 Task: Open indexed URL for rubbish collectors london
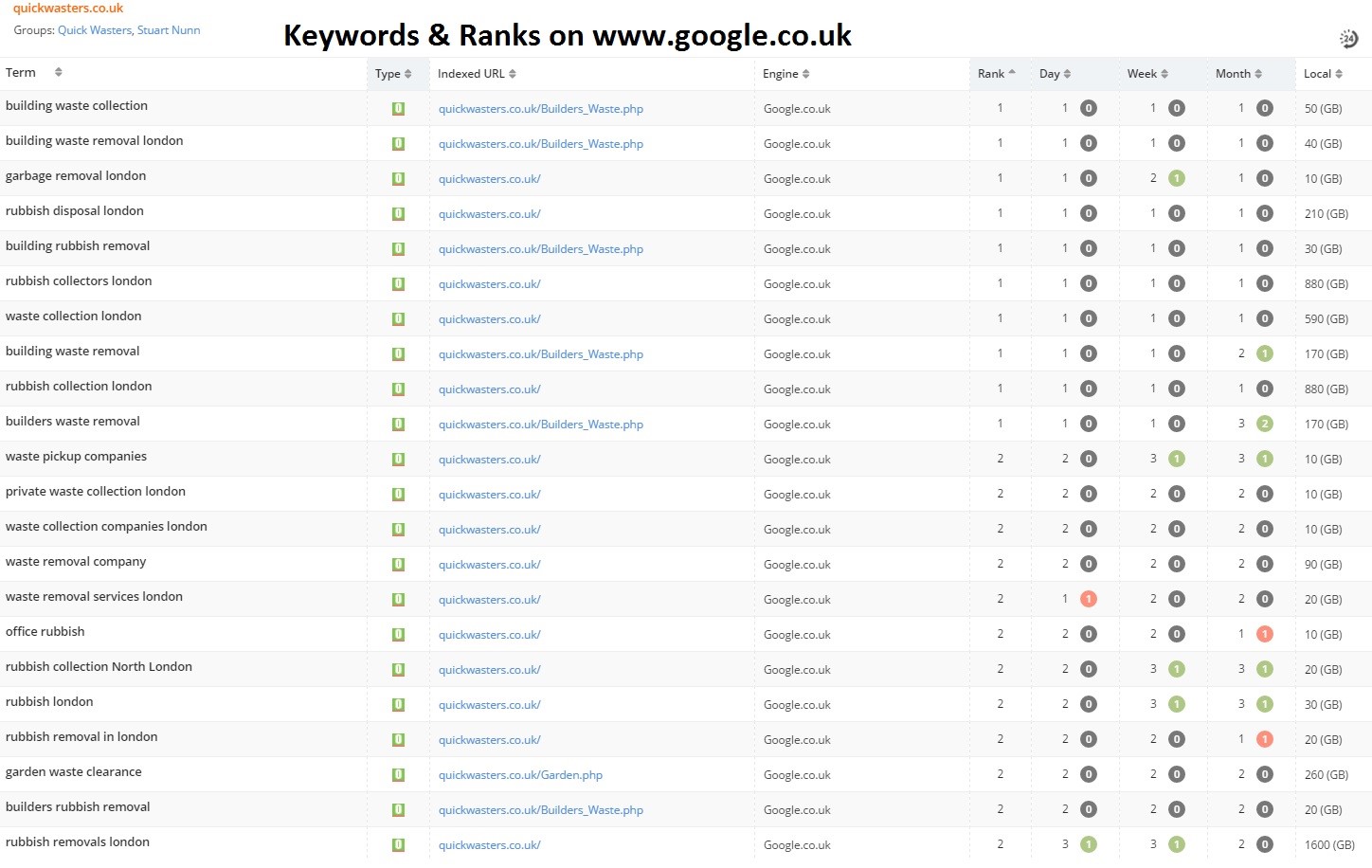click(490, 284)
